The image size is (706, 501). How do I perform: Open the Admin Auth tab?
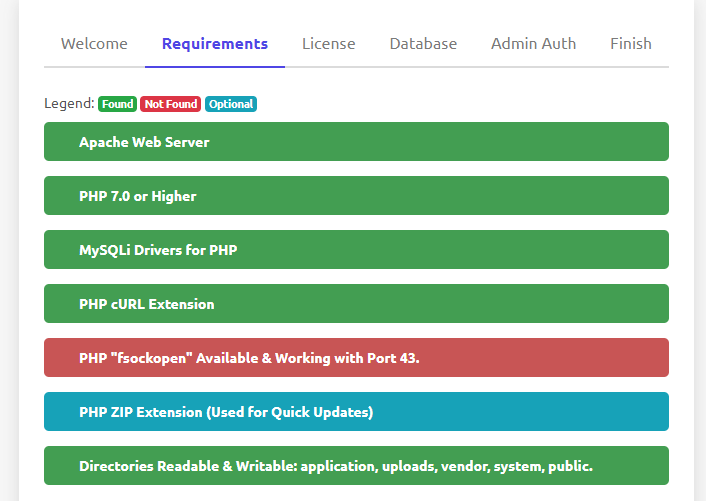click(x=533, y=44)
